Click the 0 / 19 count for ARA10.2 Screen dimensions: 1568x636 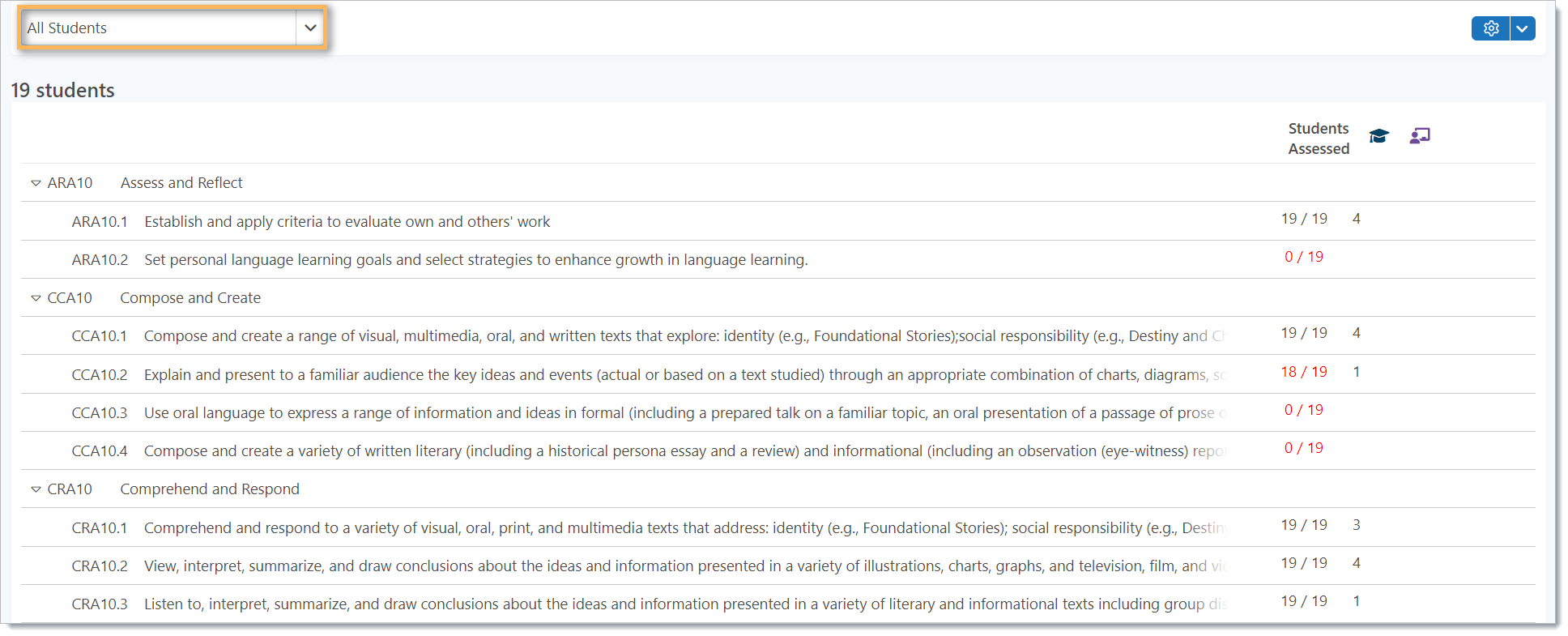tap(1304, 257)
